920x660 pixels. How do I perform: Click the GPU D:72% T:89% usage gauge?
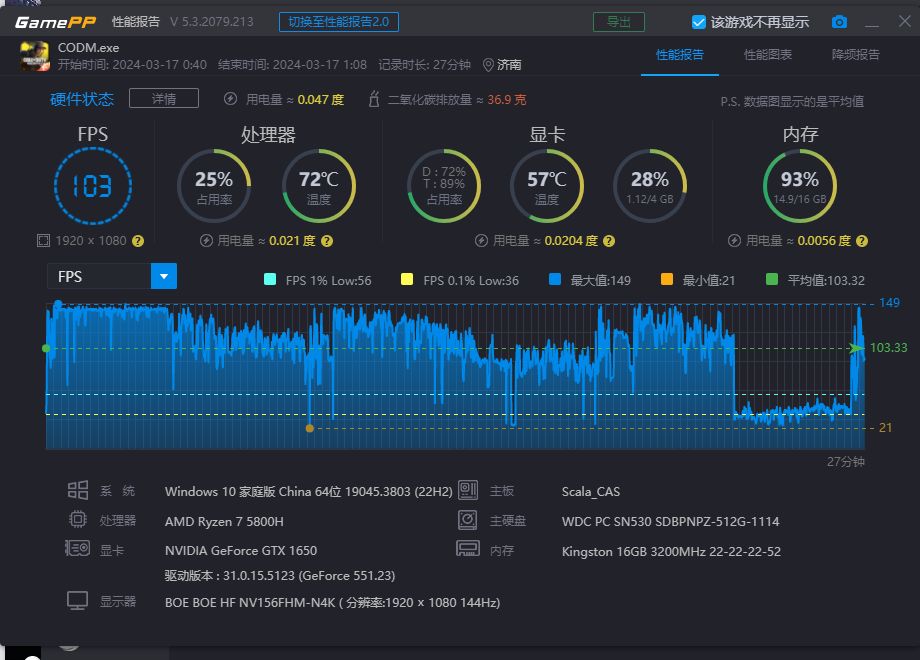point(444,186)
